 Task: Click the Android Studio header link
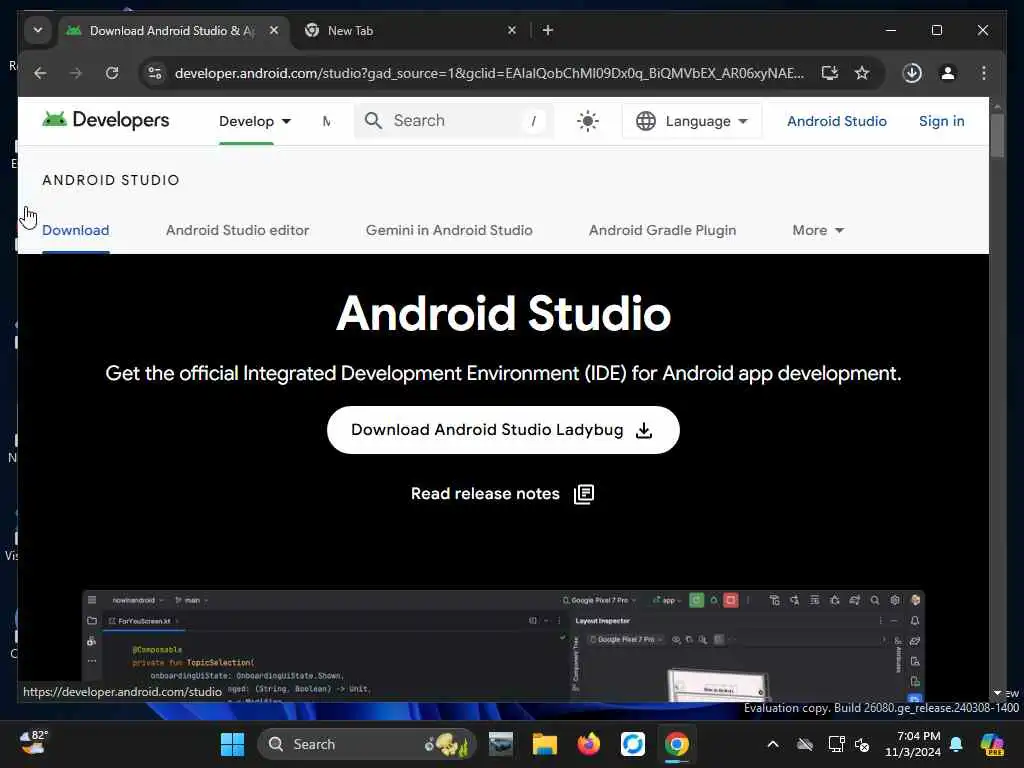(x=837, y=121)
